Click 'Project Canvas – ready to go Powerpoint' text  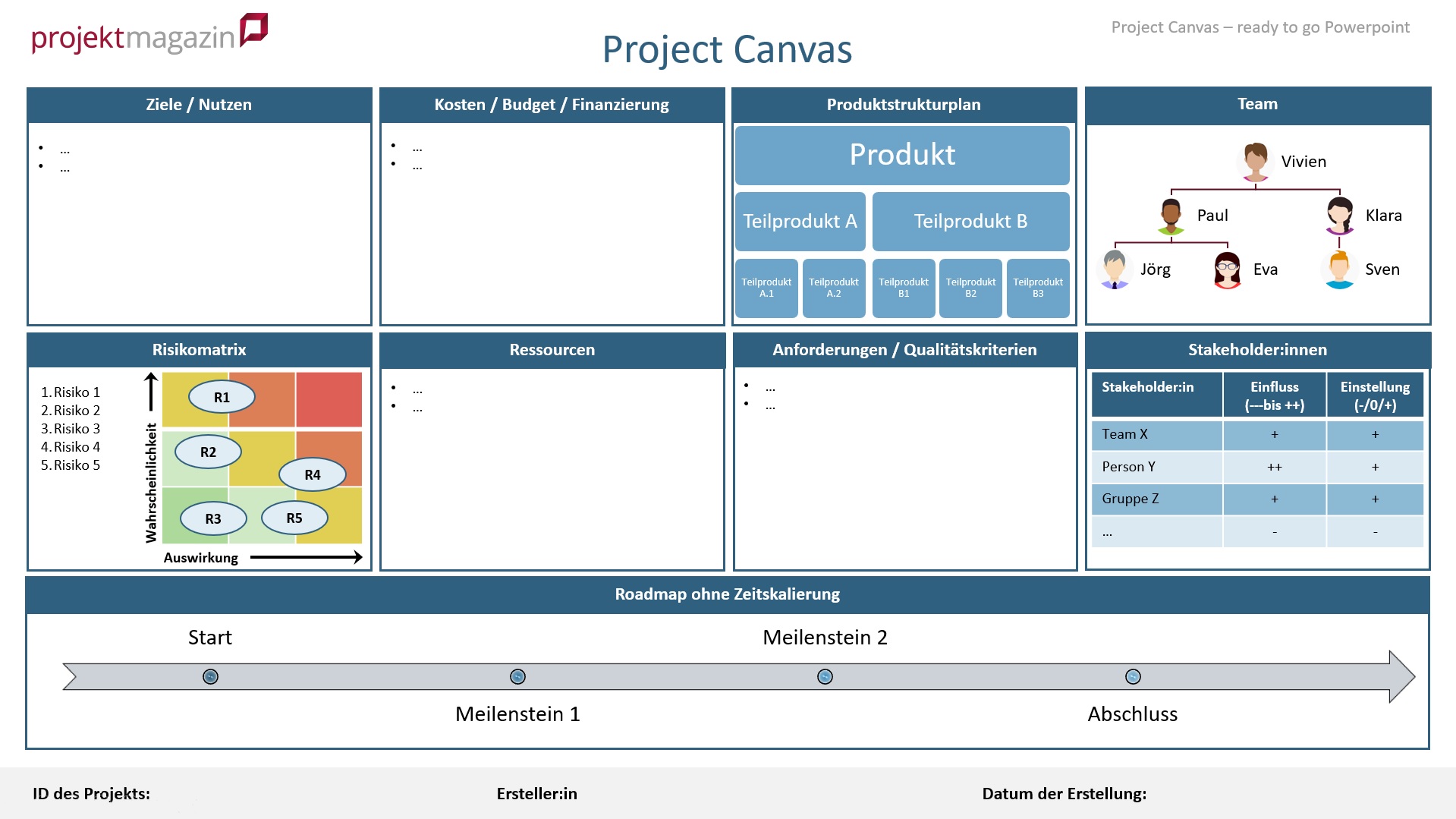coord(1260,27)
